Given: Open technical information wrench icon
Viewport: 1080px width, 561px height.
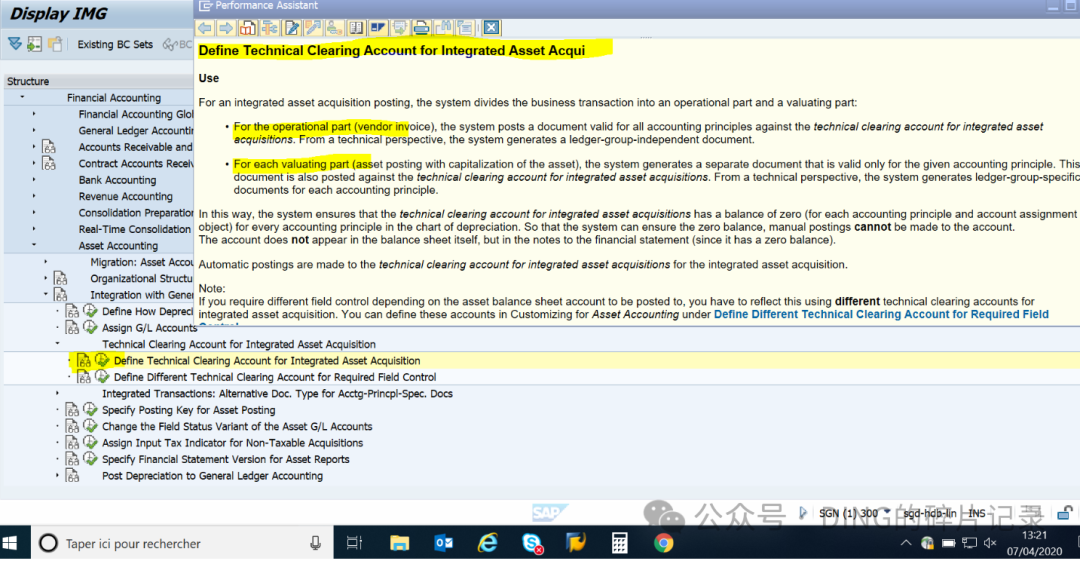Looking at the screenshot, I should click(x=313, y=28).
